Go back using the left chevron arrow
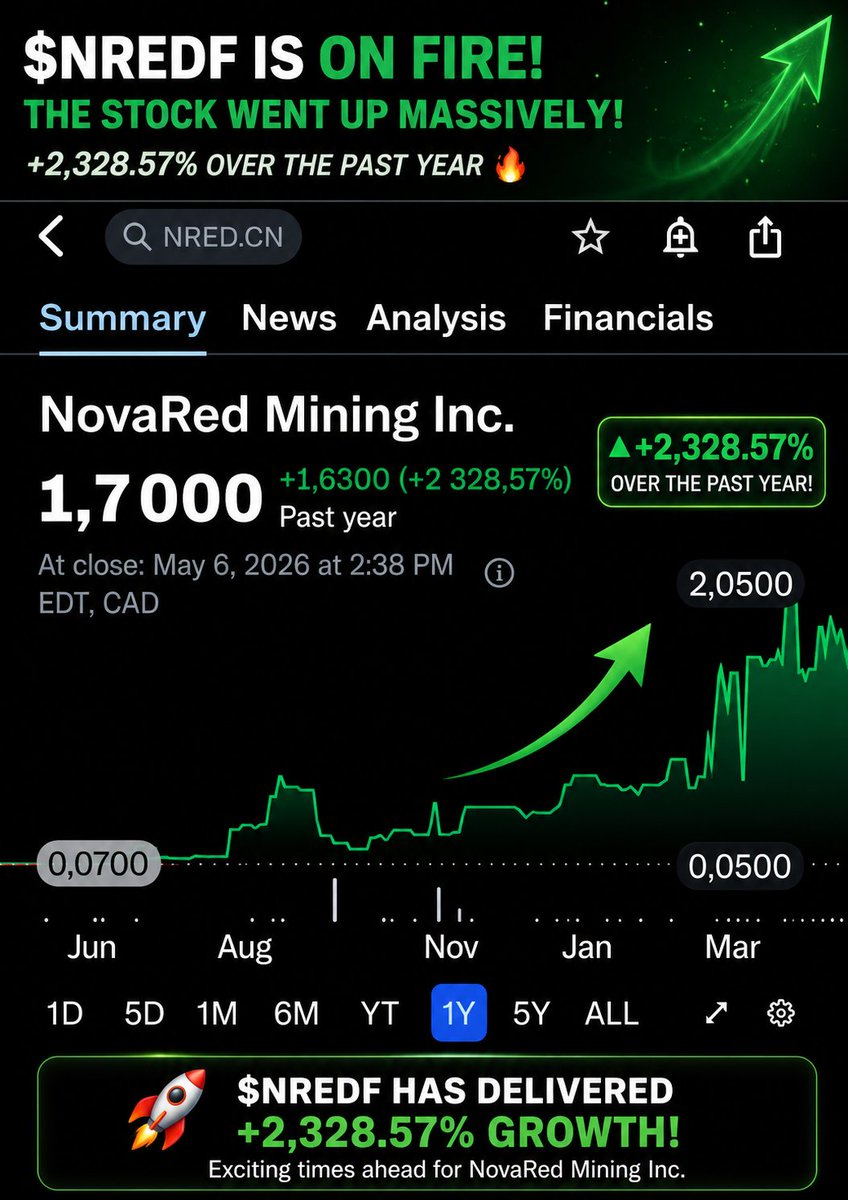The height and width of the screenshot is (1200, 848). [x=50, y=237]
